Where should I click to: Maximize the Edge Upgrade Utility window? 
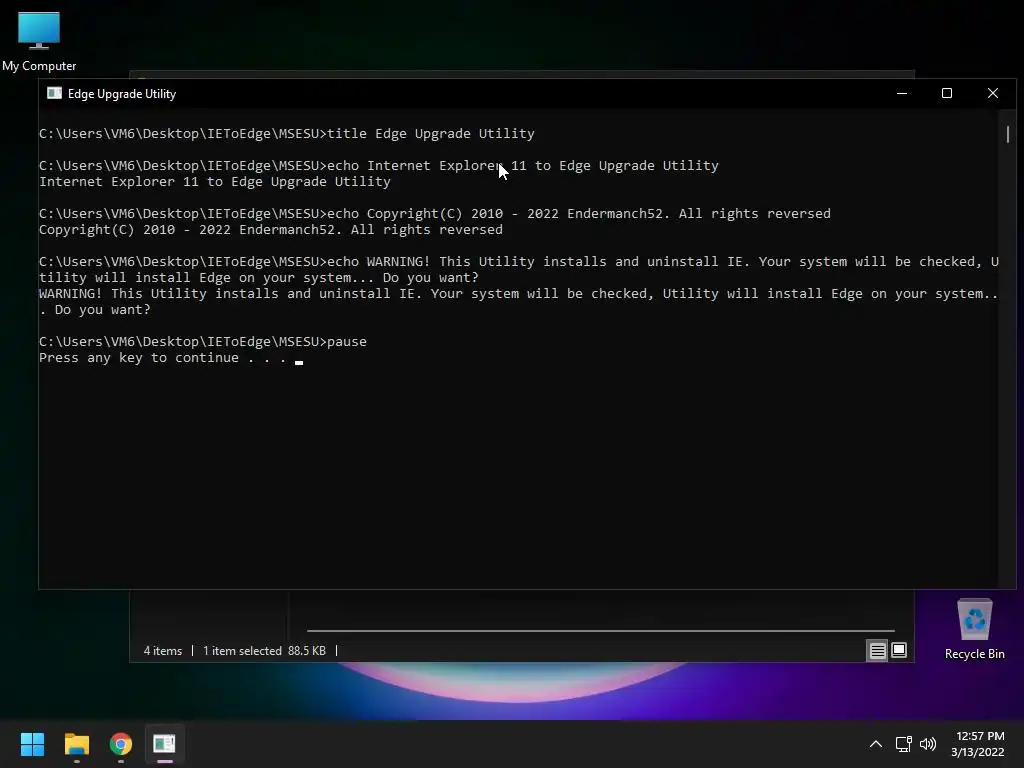pyautogui.click(x=947, y=93)
